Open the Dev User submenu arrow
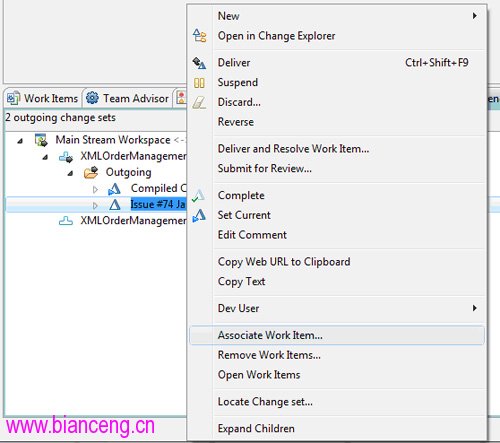The height and width of the screenshot is (443, 500). pos(475,308)
